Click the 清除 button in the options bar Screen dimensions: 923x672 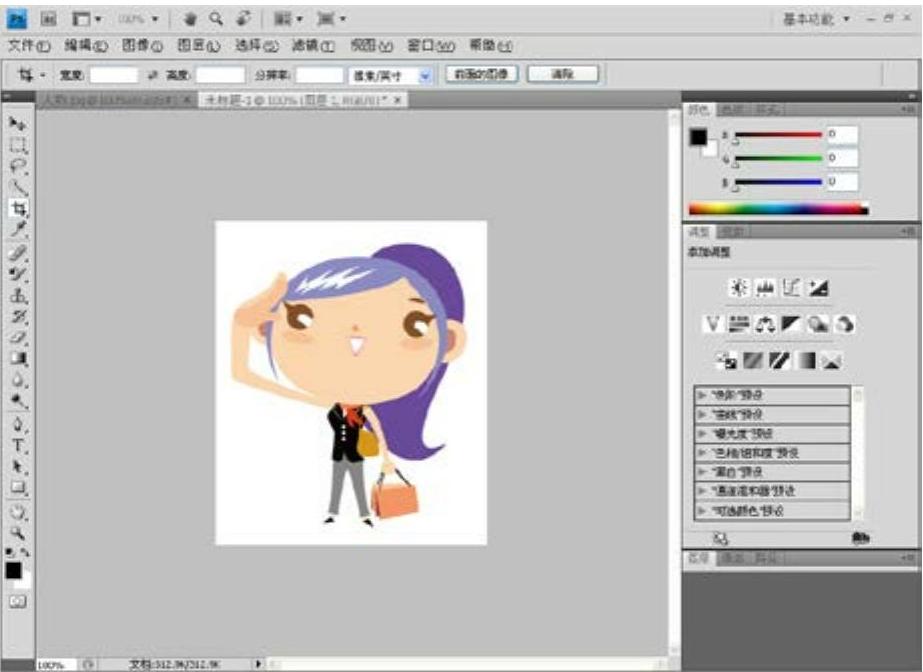click(x=562, y=74)
